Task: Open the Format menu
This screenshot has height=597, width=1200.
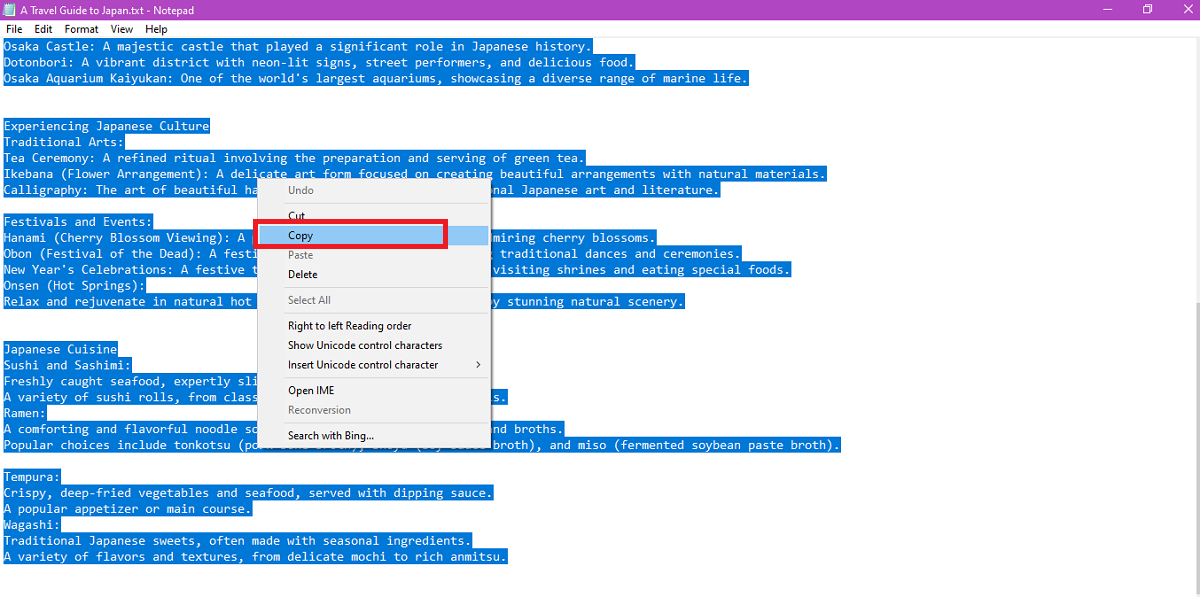Action: (x=82, y=29)
